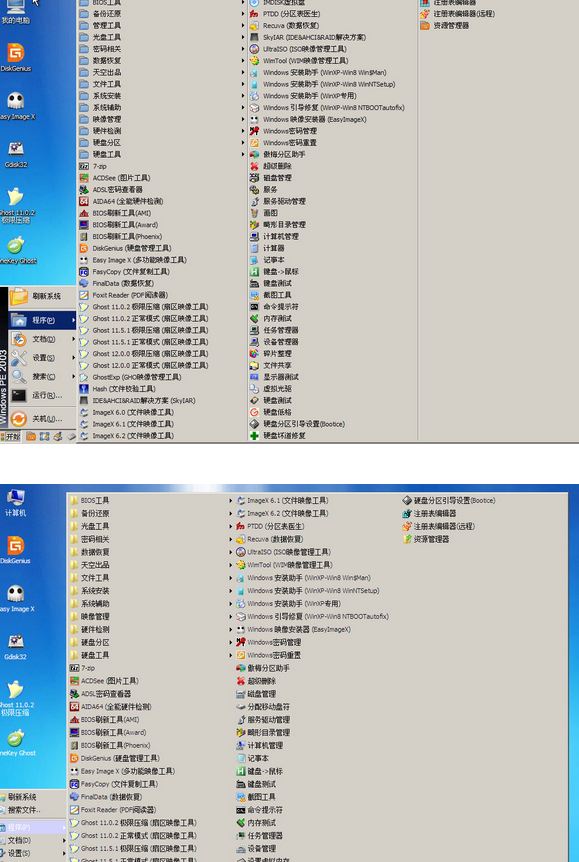Launch 显示器测试 monitor test
The height and width of the screenshot is (862, 579).
point(274,377)
